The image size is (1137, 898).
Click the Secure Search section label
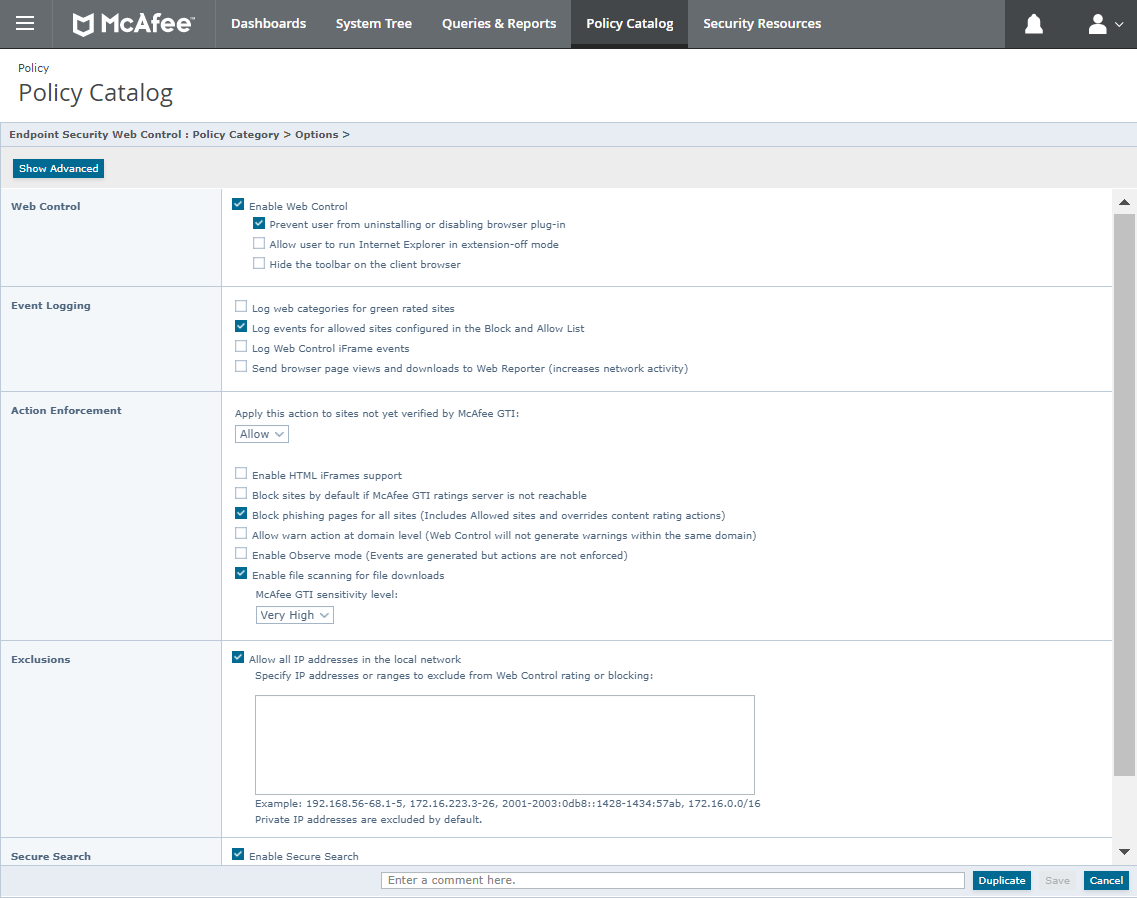(51, 857)
